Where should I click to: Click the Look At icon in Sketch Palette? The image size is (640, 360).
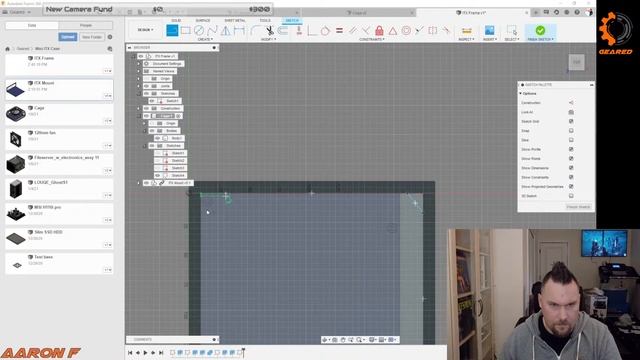571,112
